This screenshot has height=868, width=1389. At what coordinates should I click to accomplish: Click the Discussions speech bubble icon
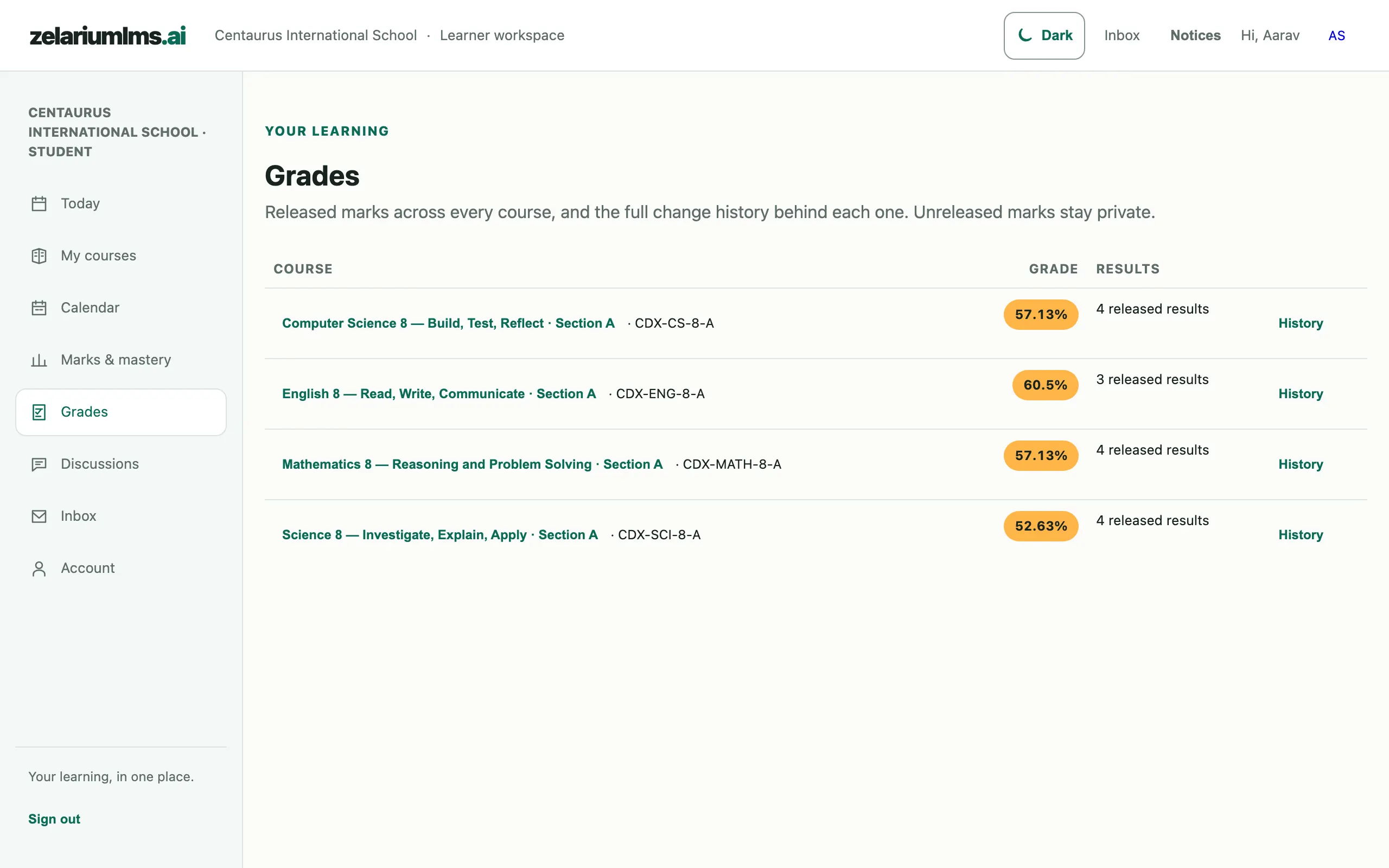(x=39, y=464)
